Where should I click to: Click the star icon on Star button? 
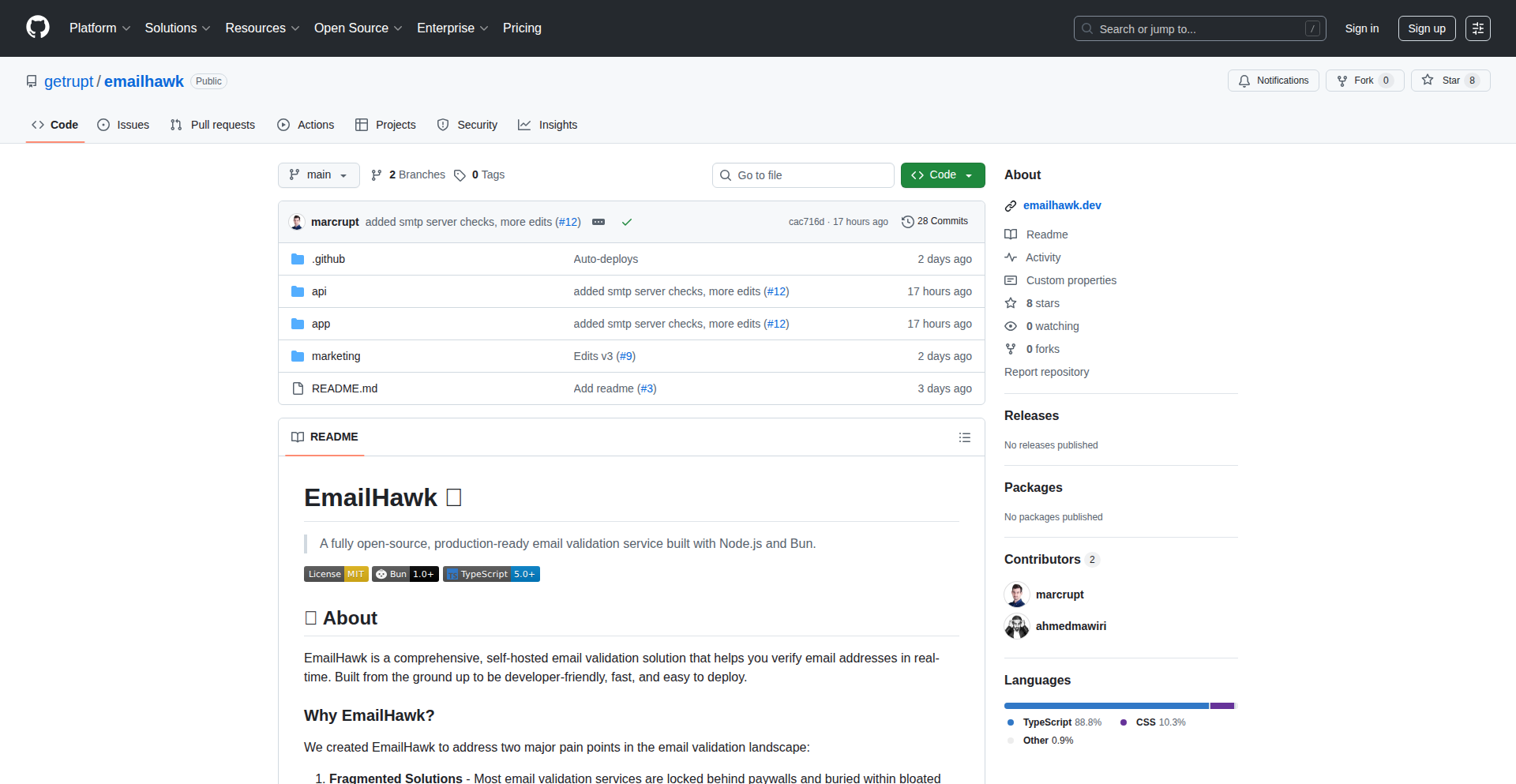click(x=1428, y=80)
